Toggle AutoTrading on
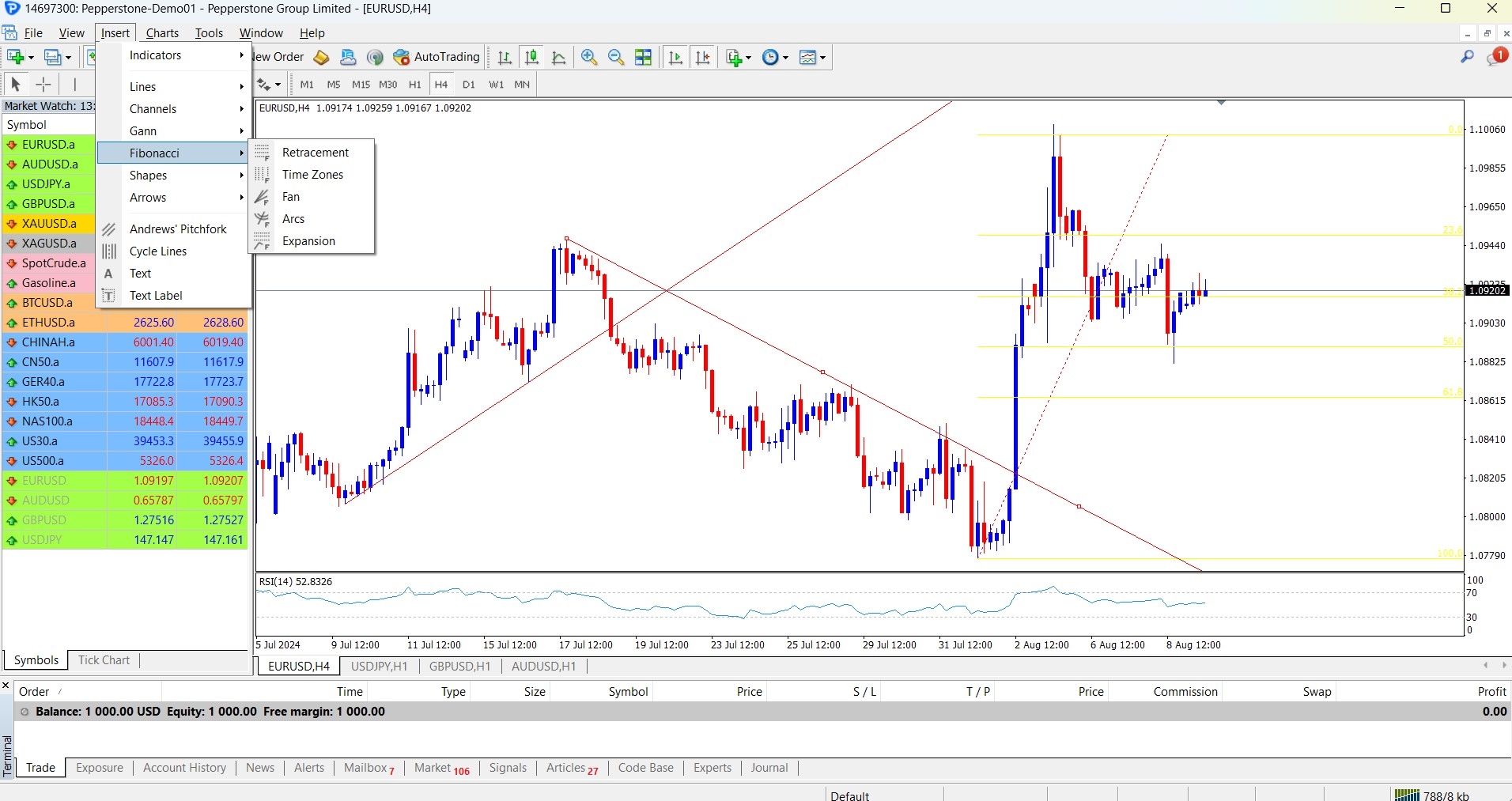Screen dimensions: 1512x801 pyautogui.click(x=437, y=57)
